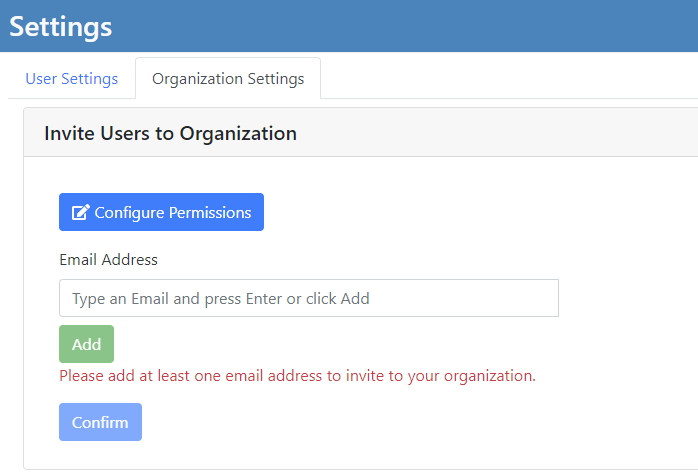Open the Configure Permissions dialog
The image size is (698, 476).
click(x=161, y=212)
